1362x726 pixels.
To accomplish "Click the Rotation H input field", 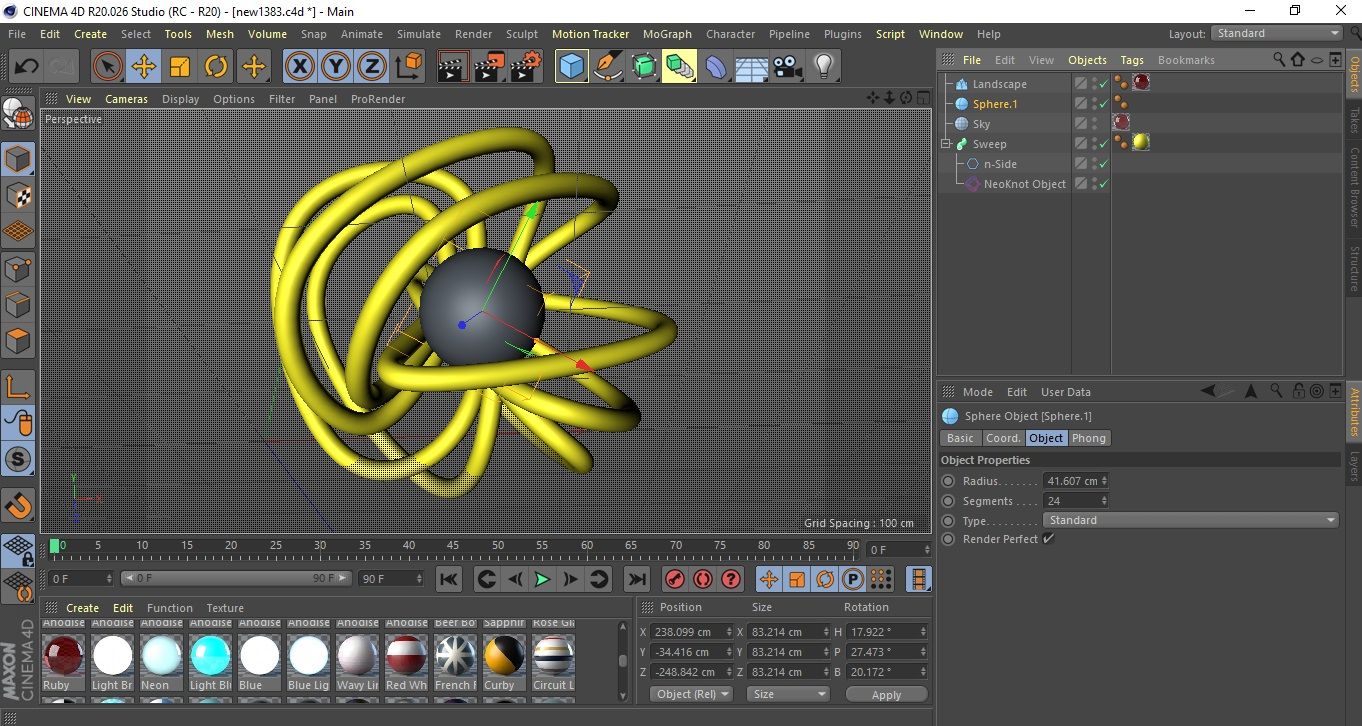I will (886, 632).
